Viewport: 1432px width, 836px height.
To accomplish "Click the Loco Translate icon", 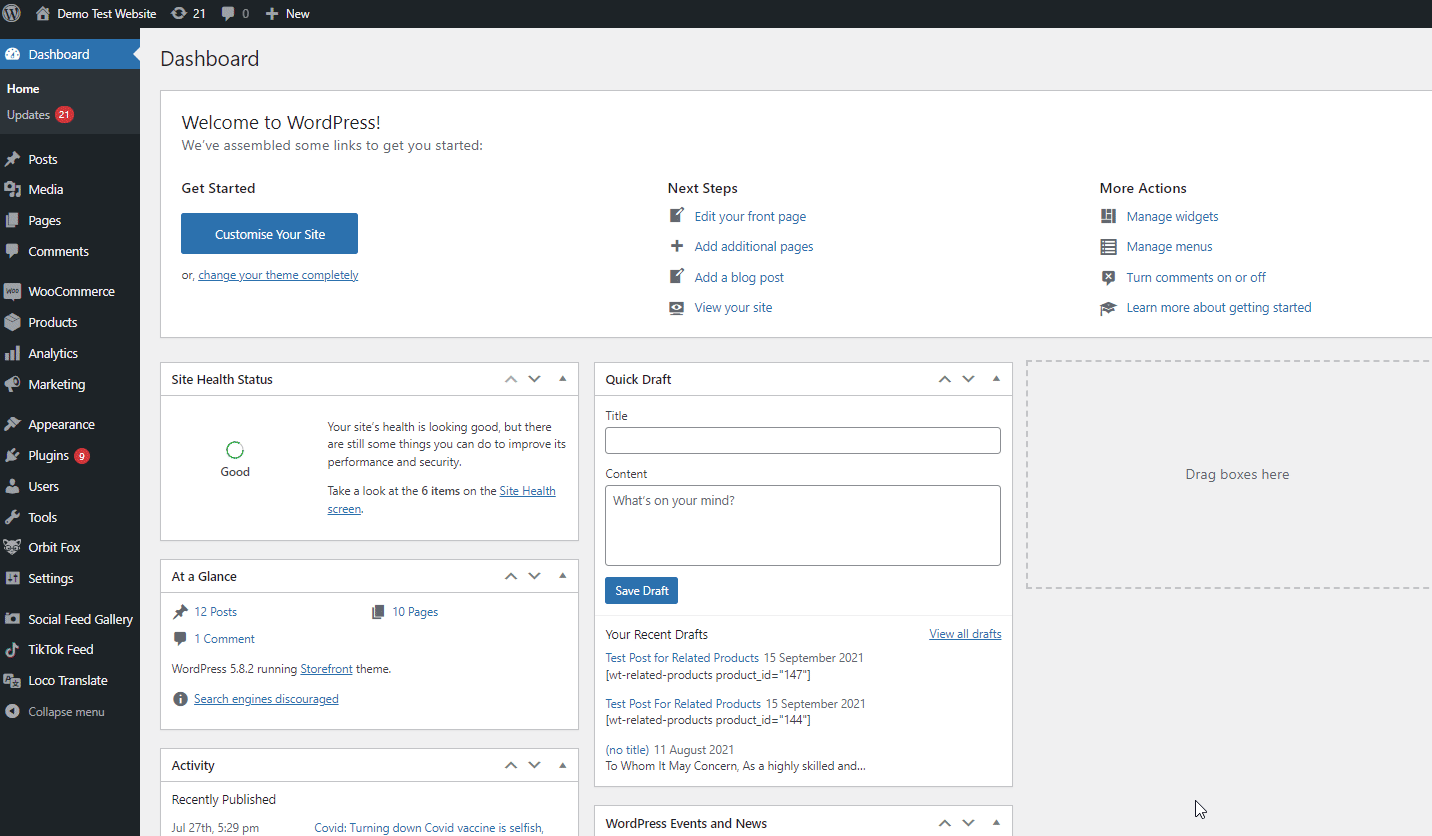I will [x=12, y=680].
